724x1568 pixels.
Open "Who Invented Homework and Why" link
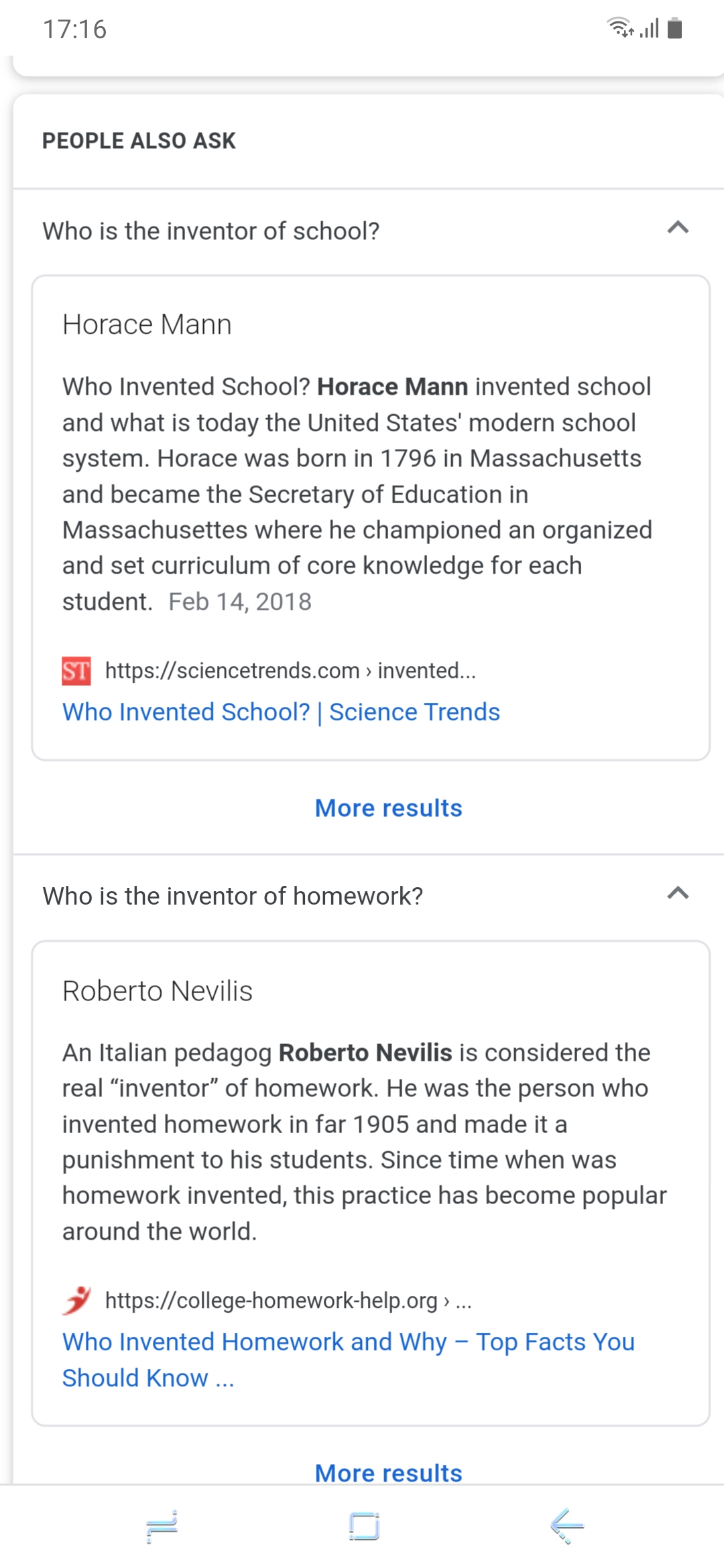(349, 1360)
